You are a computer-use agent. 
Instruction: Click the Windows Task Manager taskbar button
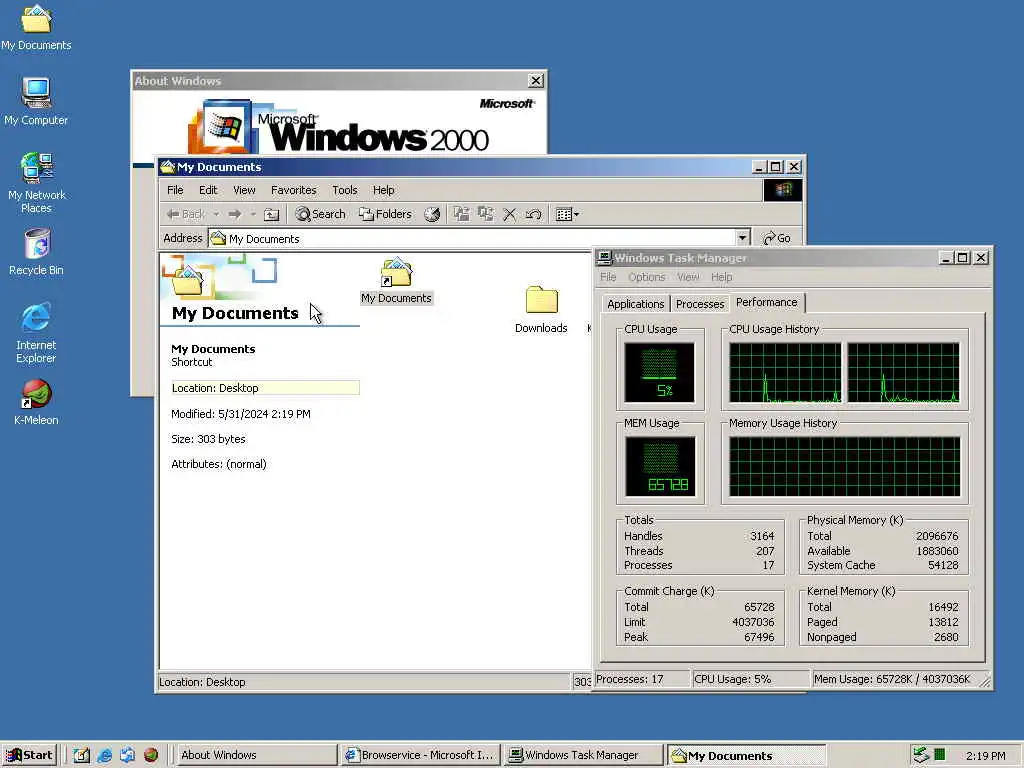[x=584, y=756]
